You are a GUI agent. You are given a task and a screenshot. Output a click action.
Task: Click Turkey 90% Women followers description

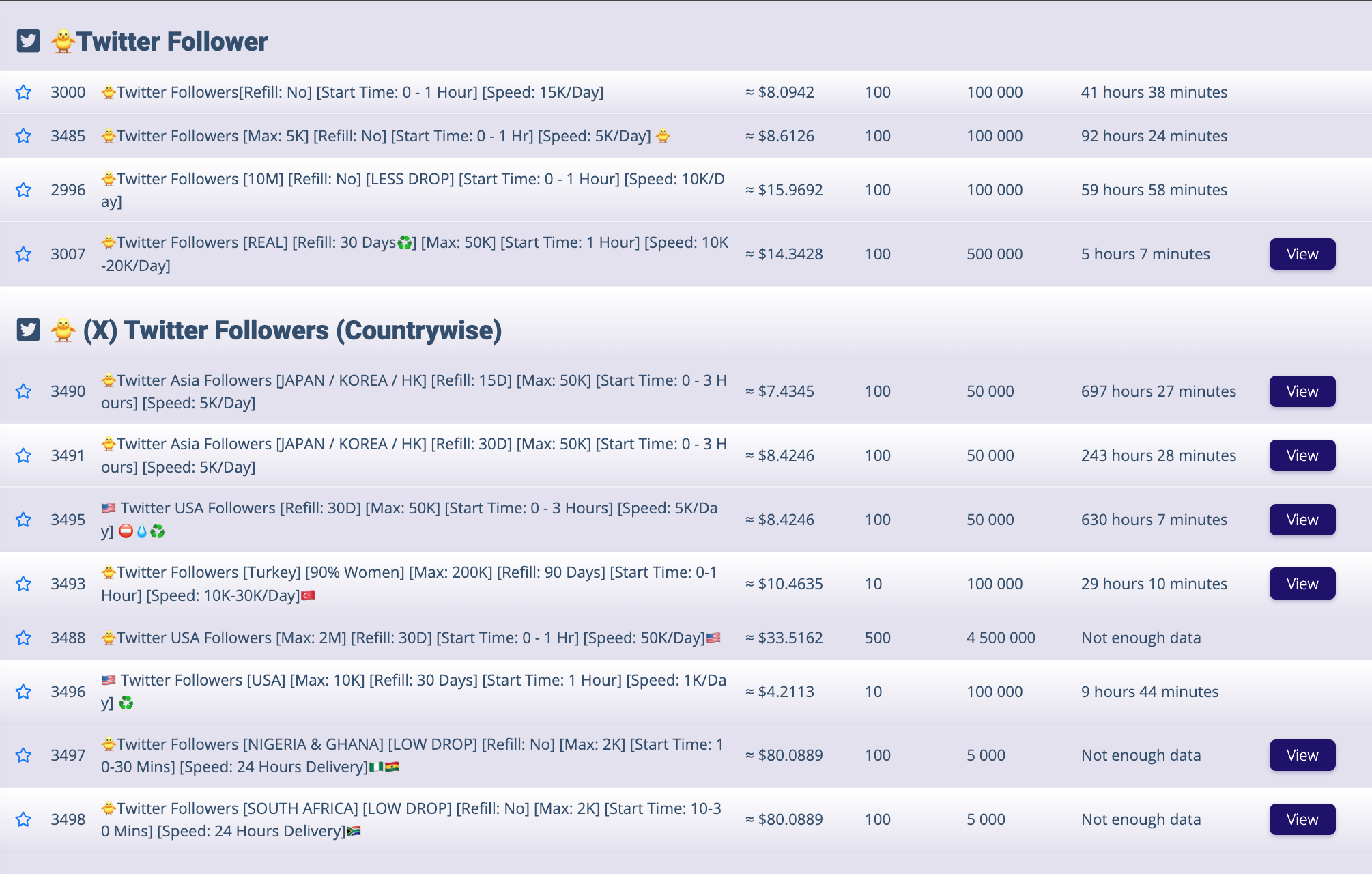point(410,584)
